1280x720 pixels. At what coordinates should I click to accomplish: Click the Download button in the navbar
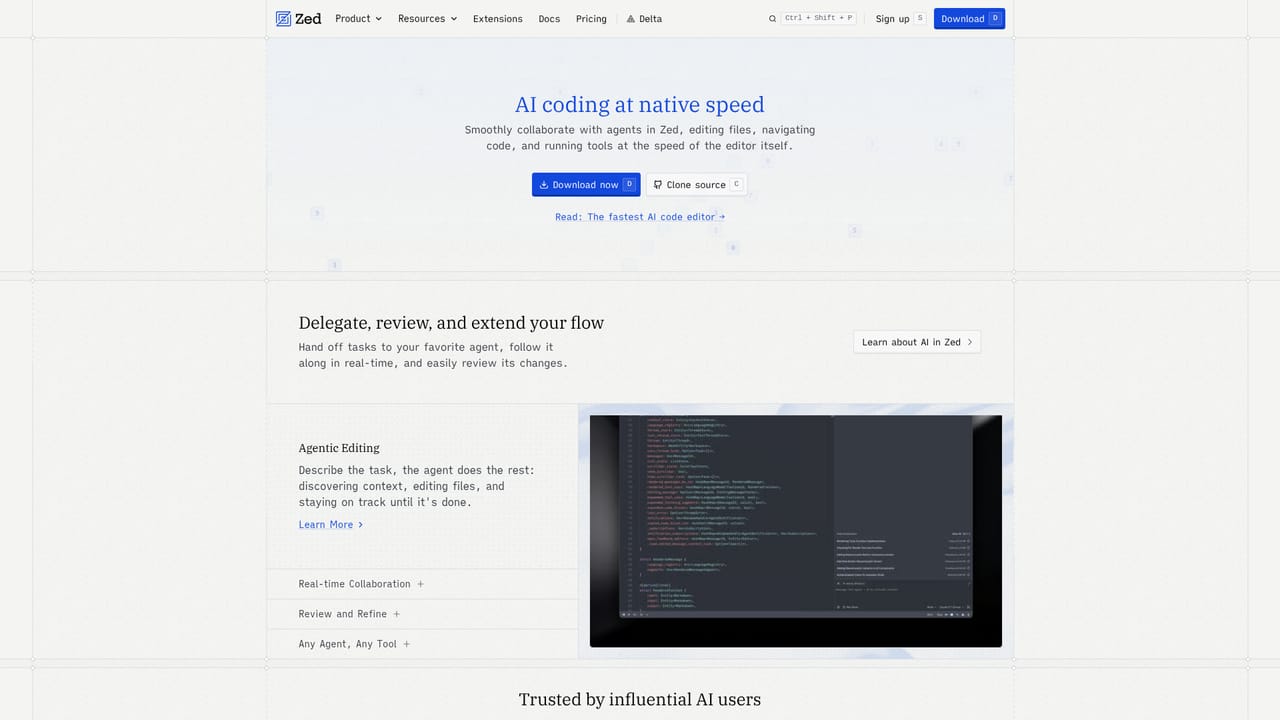969,18
